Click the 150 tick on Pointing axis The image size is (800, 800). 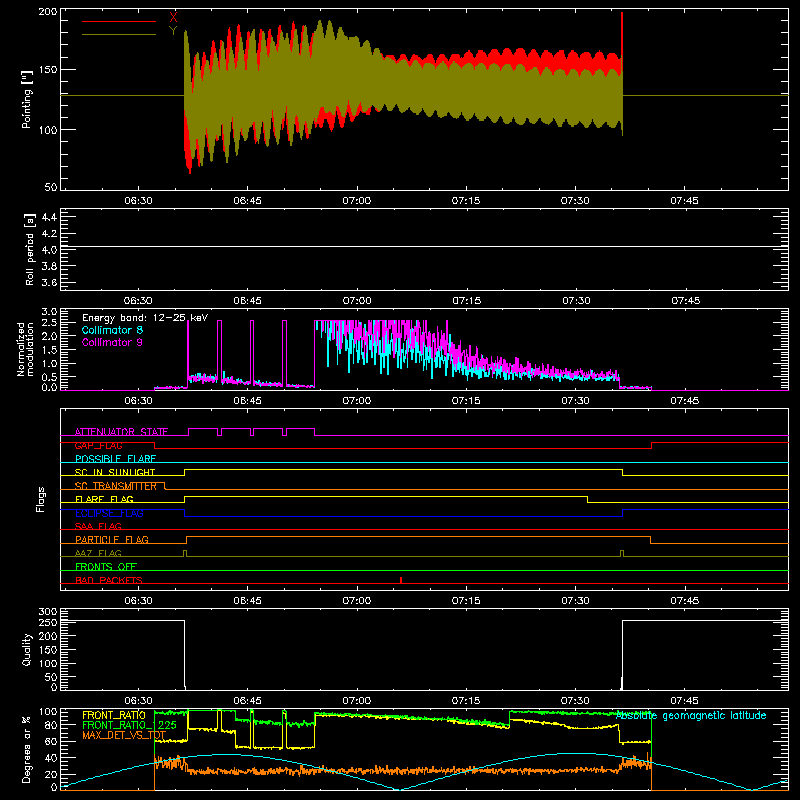coord(48,70)
